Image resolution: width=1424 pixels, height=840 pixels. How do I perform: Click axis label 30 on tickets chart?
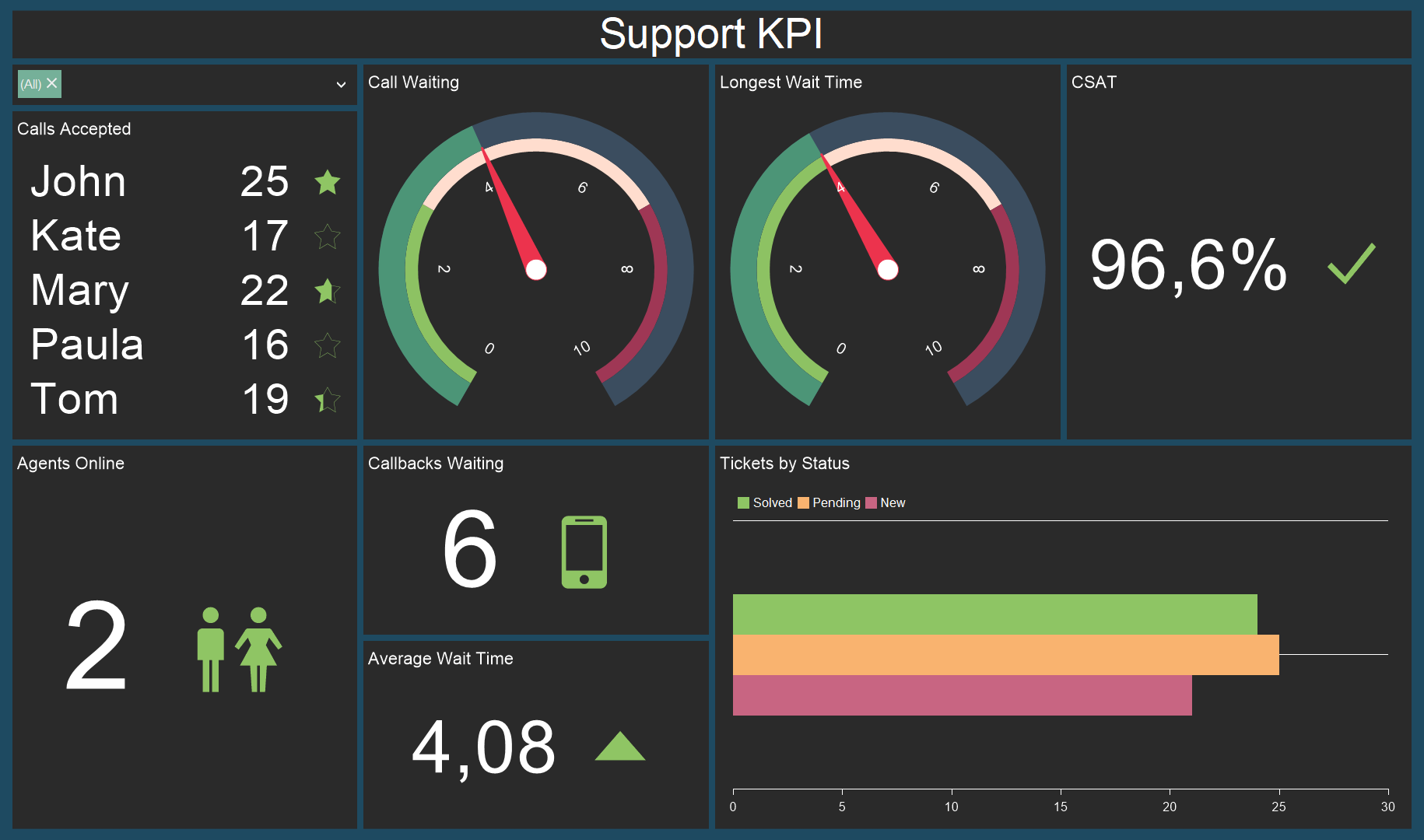[x=1387, y=807]
